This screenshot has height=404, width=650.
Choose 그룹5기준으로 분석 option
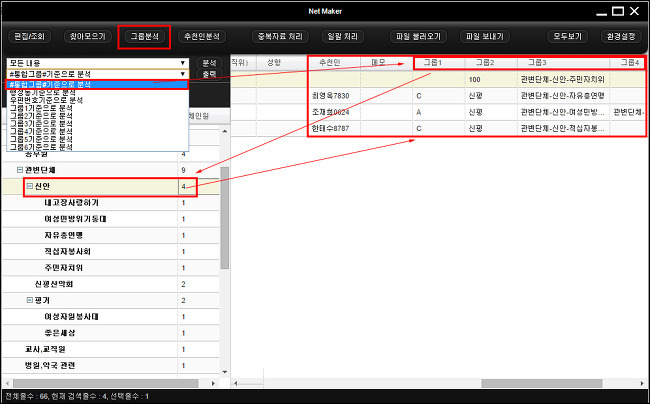coord(41,139)
